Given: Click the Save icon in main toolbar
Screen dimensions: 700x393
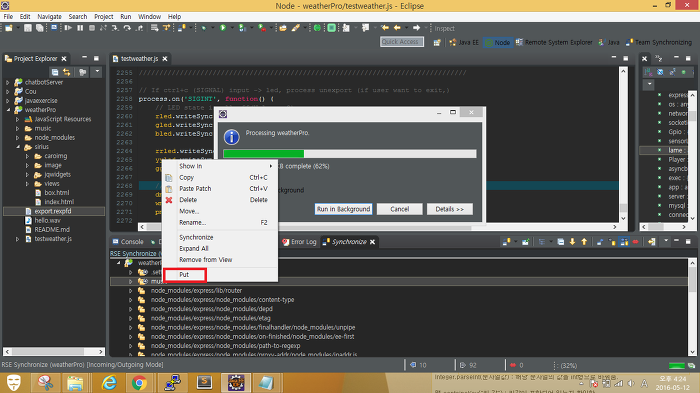Looking at the screenshot, I should (x=28, y=28).
